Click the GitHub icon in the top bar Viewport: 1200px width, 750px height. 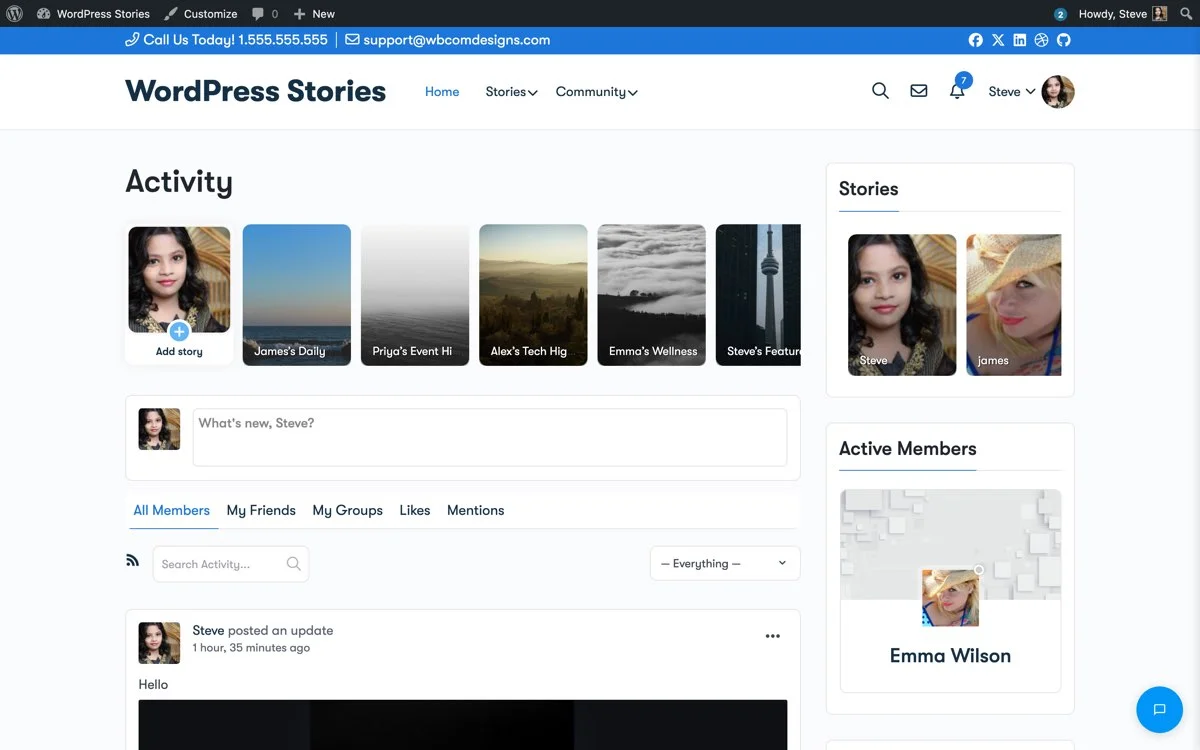[x=1063, y=40]
